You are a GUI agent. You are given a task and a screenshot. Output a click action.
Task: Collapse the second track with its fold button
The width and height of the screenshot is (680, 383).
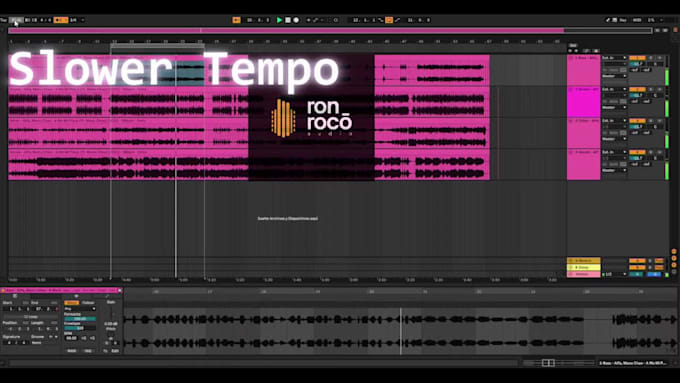[x=571, y=89]
